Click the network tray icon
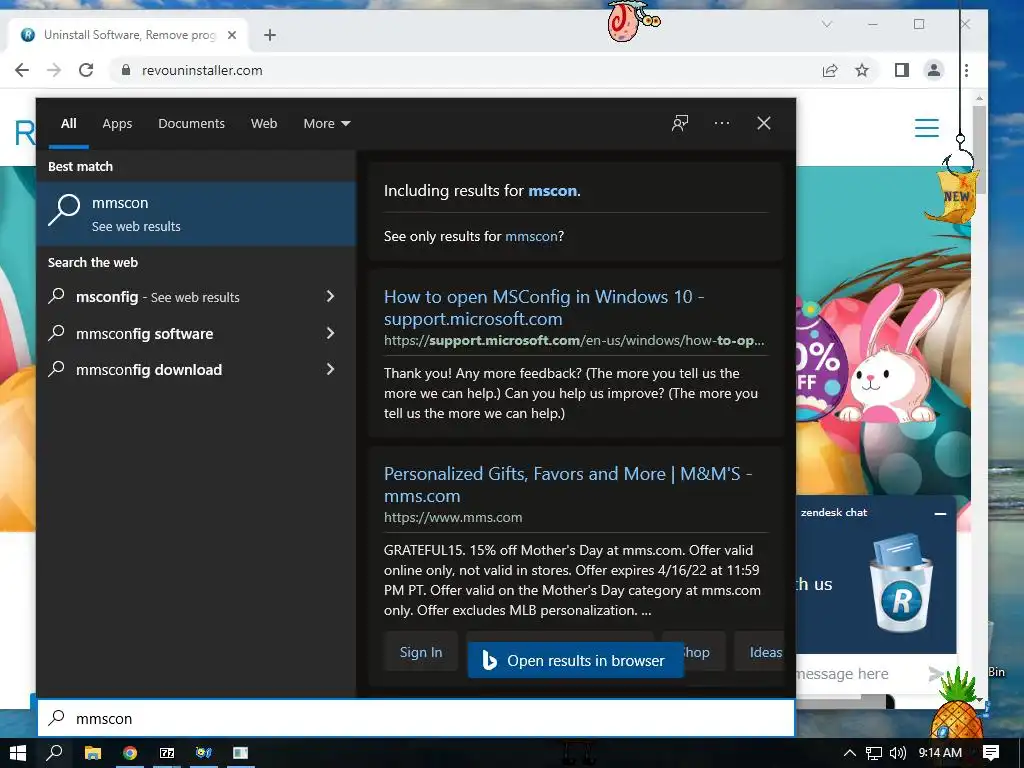The width and height of the screenshot is (1024, 768). 873,753
